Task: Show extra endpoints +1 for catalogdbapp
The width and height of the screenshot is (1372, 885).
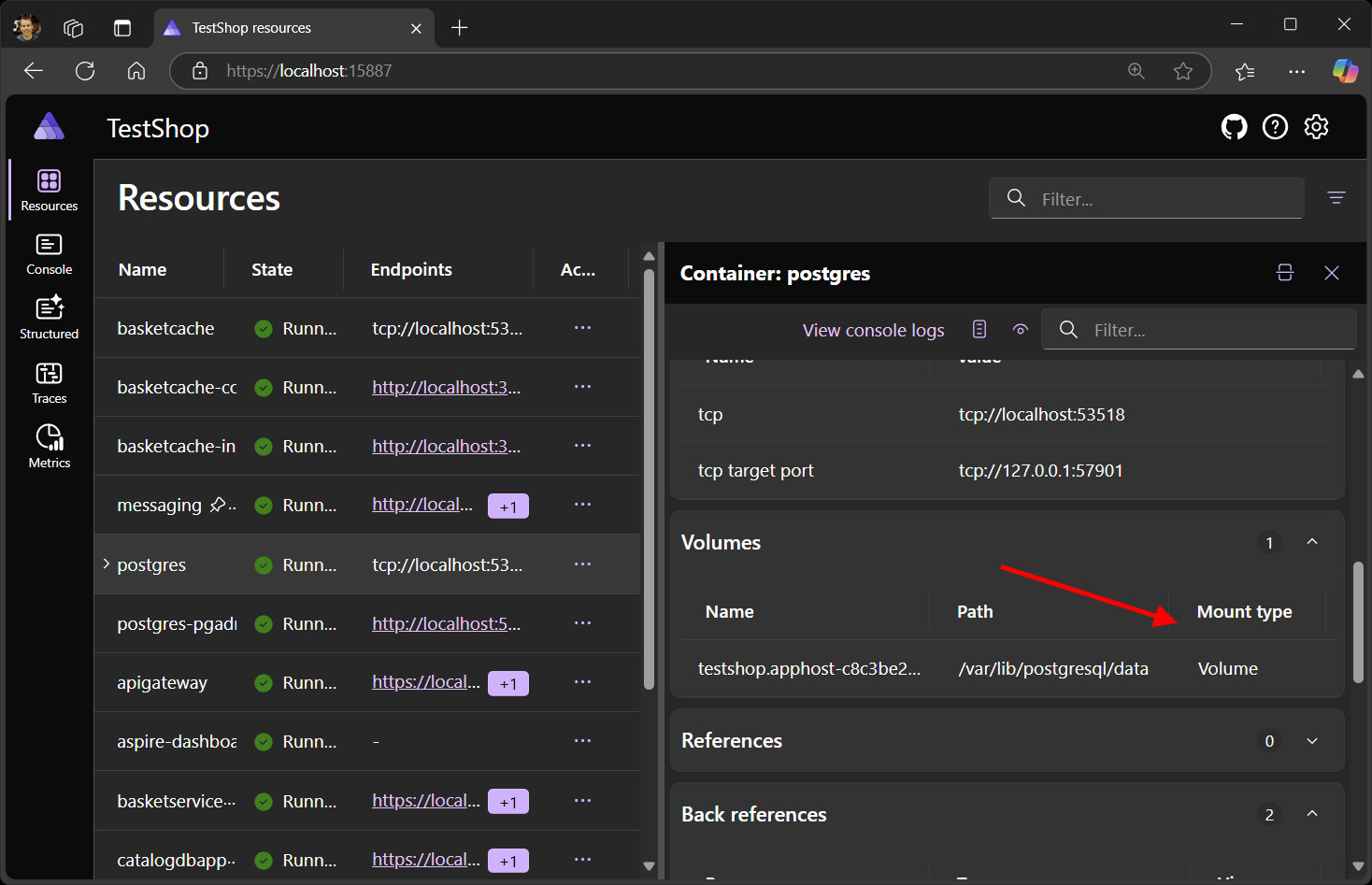Action: (508, 861)
